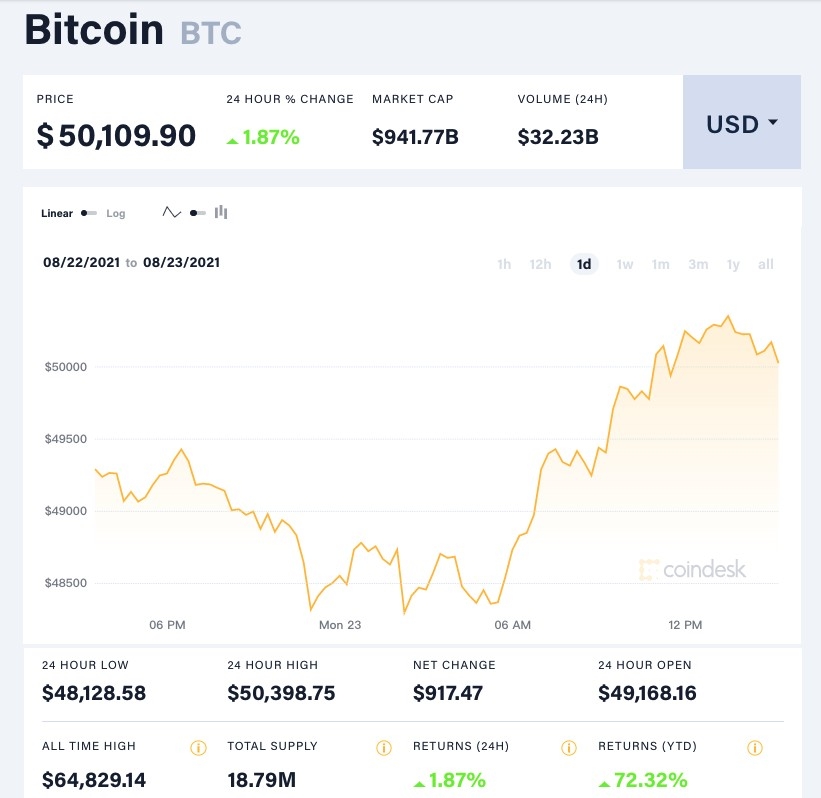Select the bar chart type icon

tap(220, 211)
